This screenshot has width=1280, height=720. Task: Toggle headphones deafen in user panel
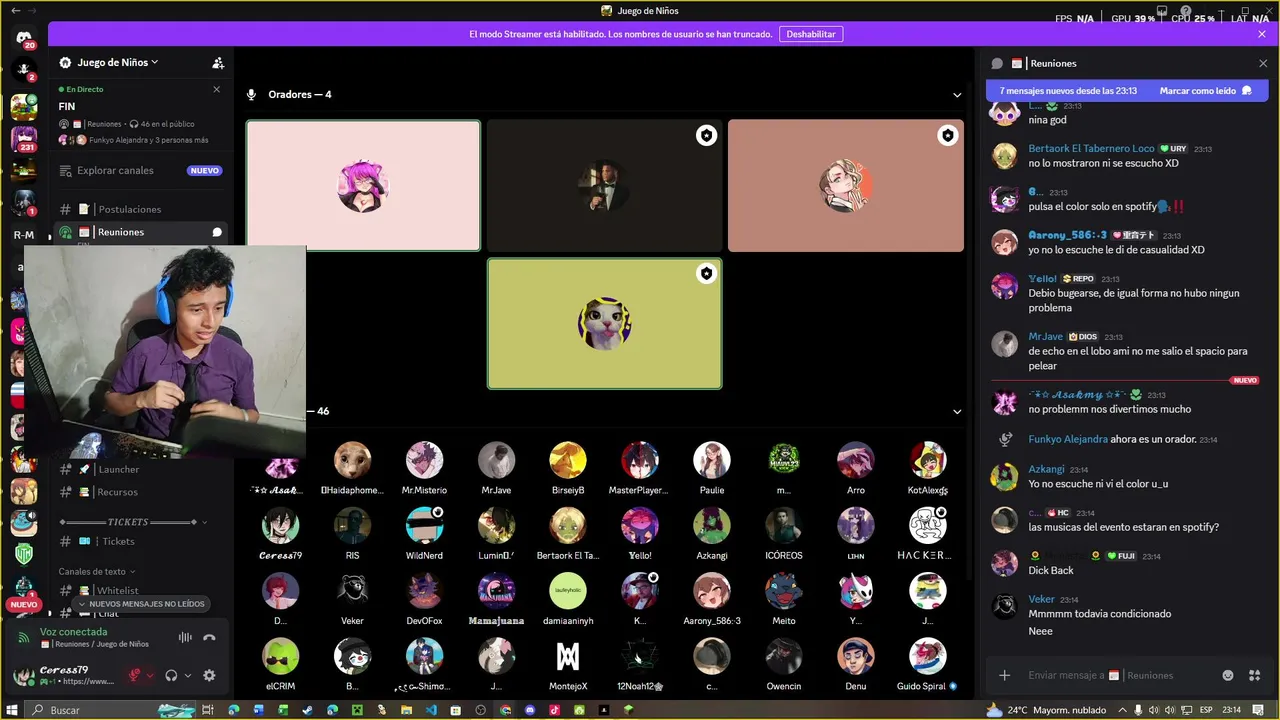coord(171,675)
